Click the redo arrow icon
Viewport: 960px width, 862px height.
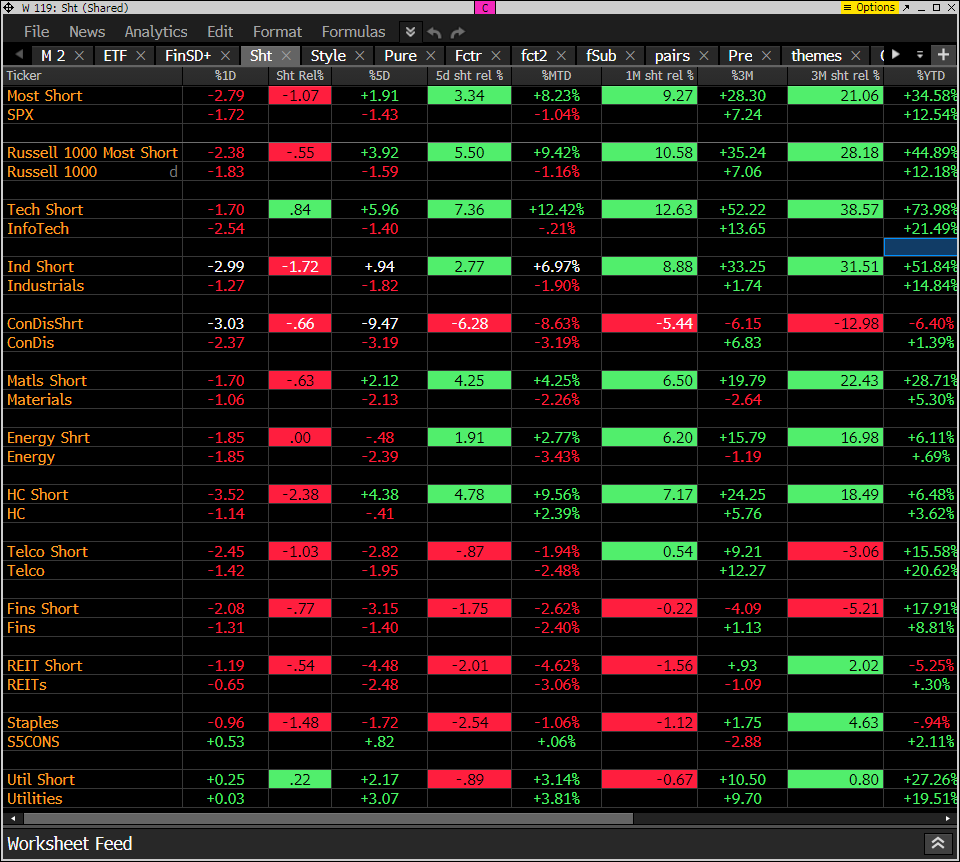(x=458, y=32)
